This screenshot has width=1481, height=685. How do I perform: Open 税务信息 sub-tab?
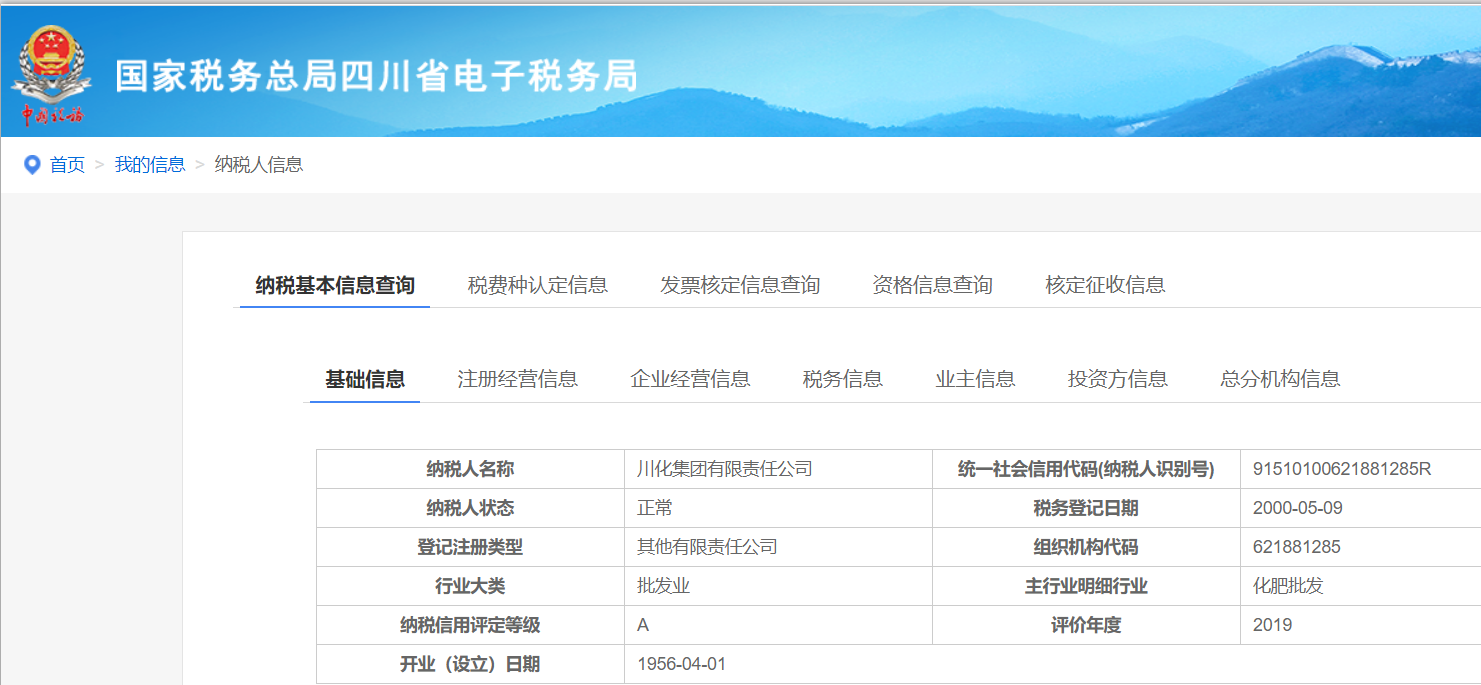(843, 379)
